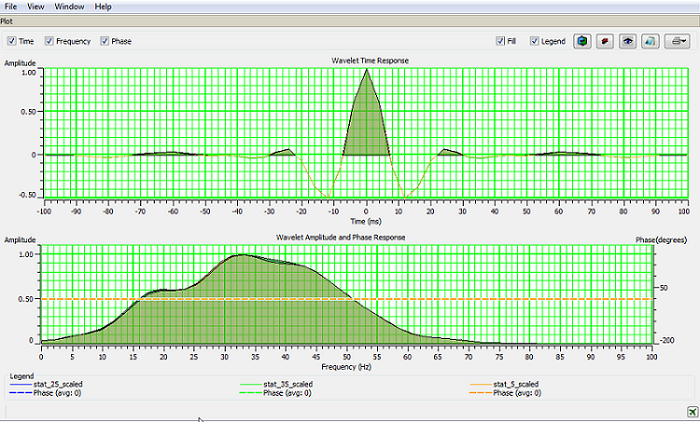Toggle the Phase checkbox
700x422 pixels.
[104, 41]
